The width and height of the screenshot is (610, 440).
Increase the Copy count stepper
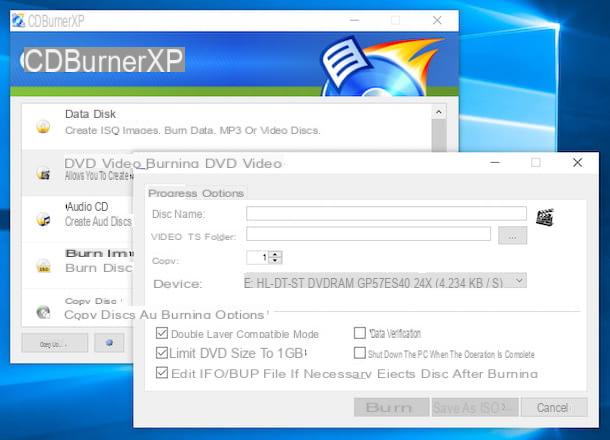[x=275, y=254]
